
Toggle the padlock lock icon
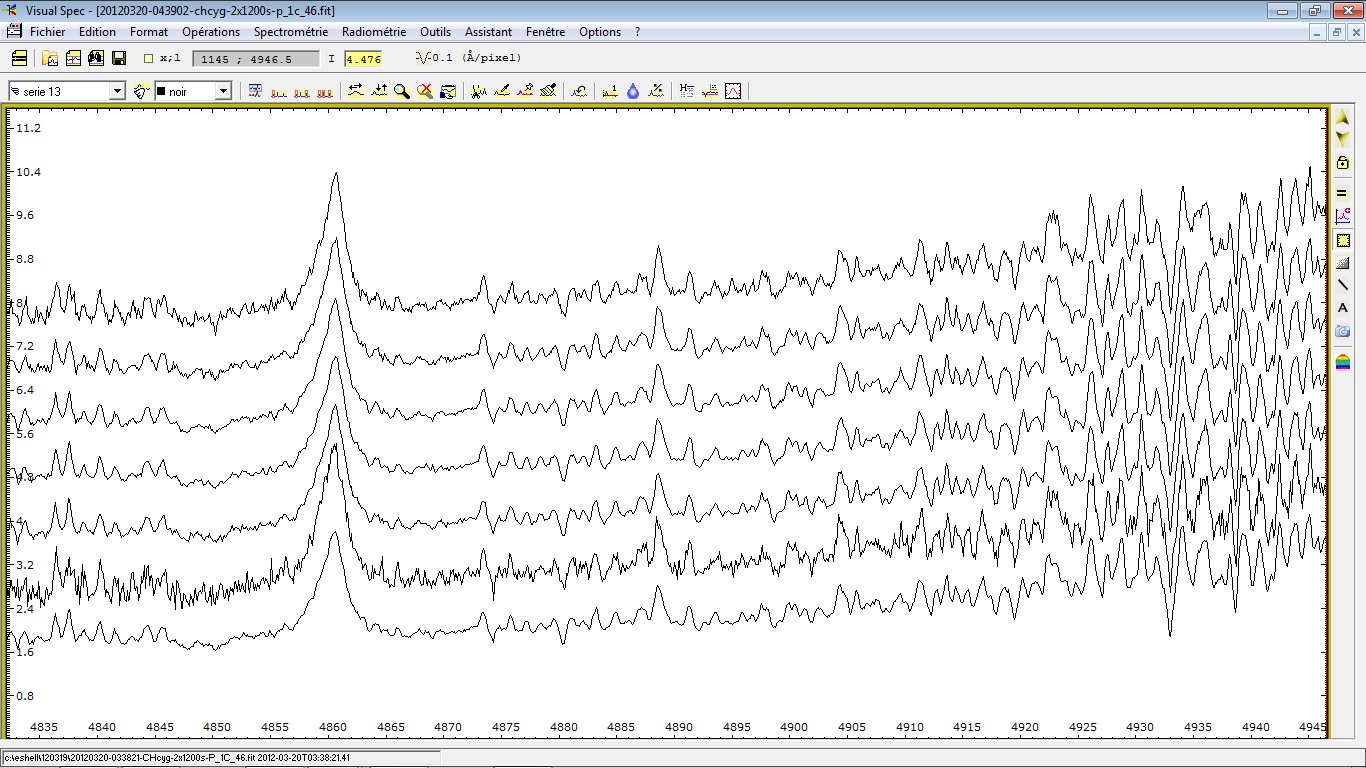1343,162
